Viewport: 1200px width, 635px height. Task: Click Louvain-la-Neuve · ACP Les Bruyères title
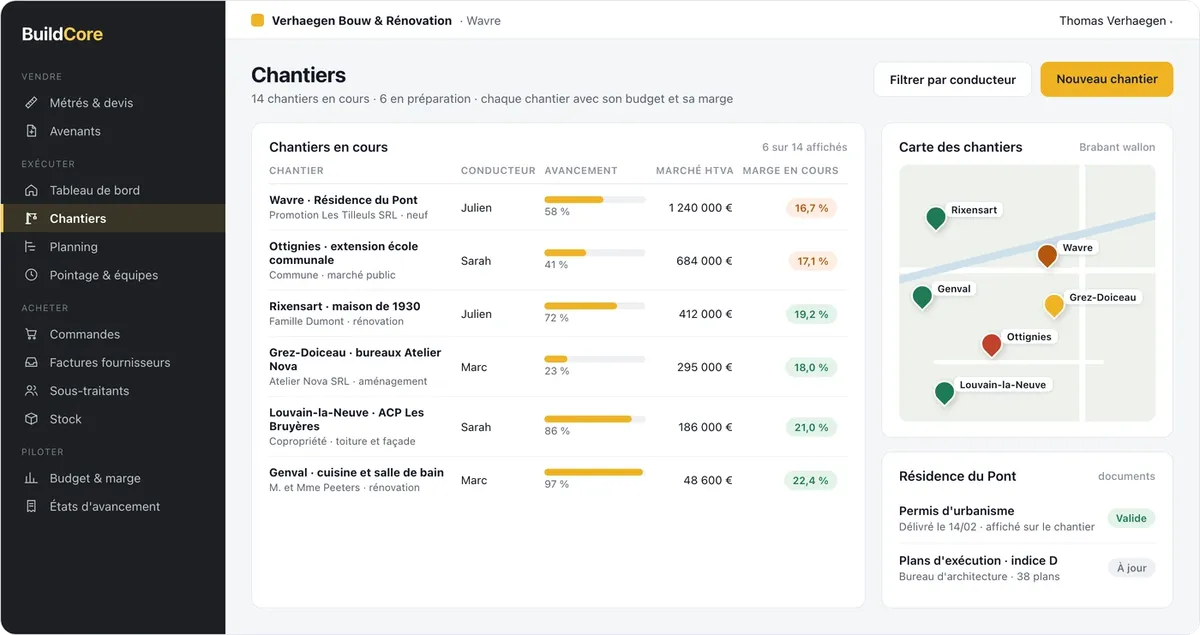346,419
